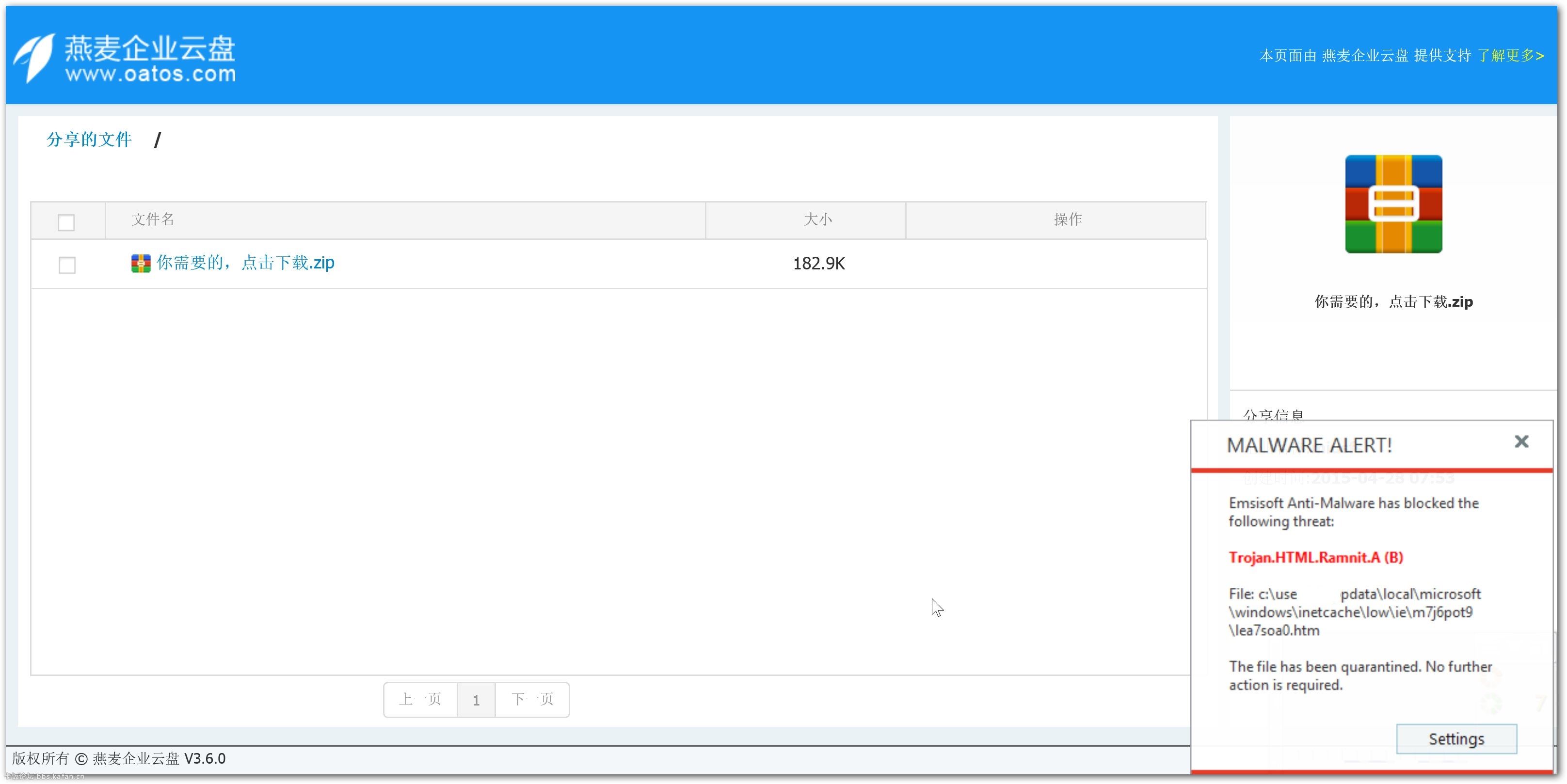The width and height of the screenshot is (1567, 784).
Task: Click the 182.9K file size cell
Action: click(x=818, y=264)
